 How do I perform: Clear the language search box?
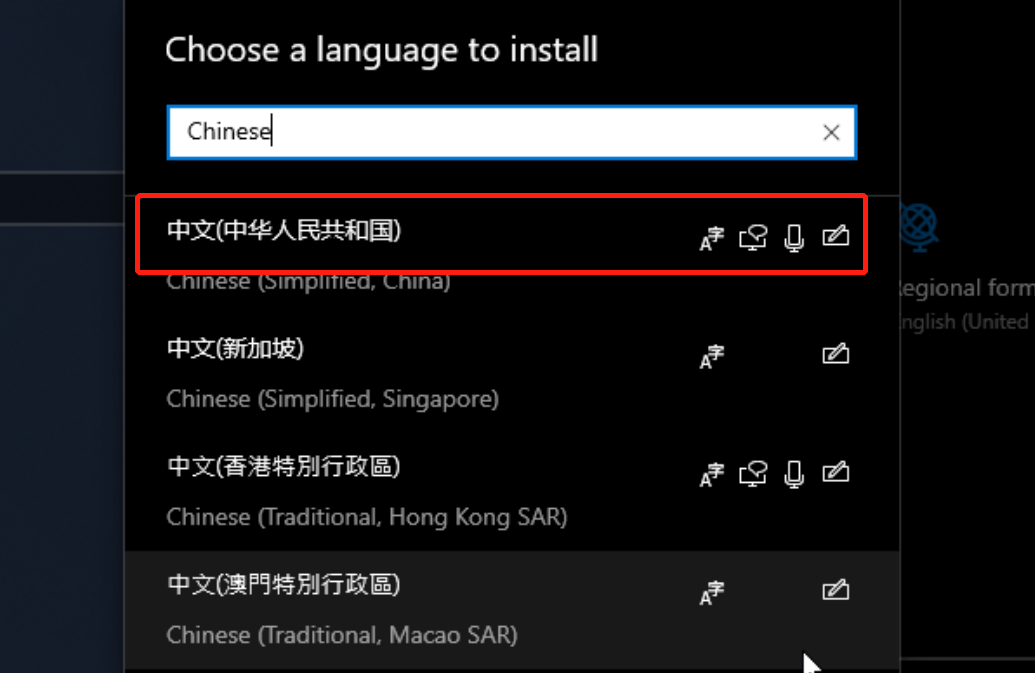click(x=832, y=133)
